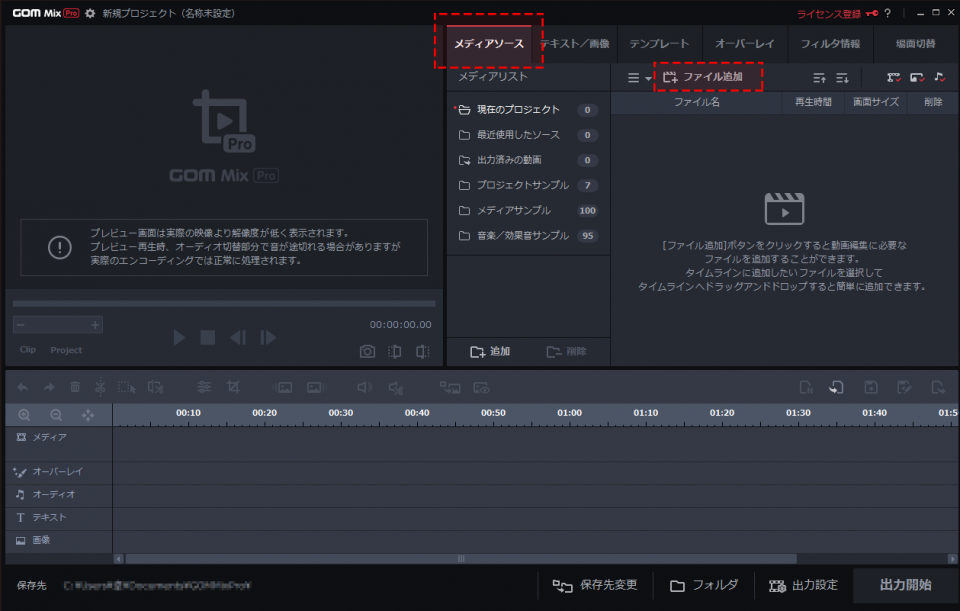Click the fit timeline arrows icon
This screenshot has height=611, width=960.
[x=88, y=415]
